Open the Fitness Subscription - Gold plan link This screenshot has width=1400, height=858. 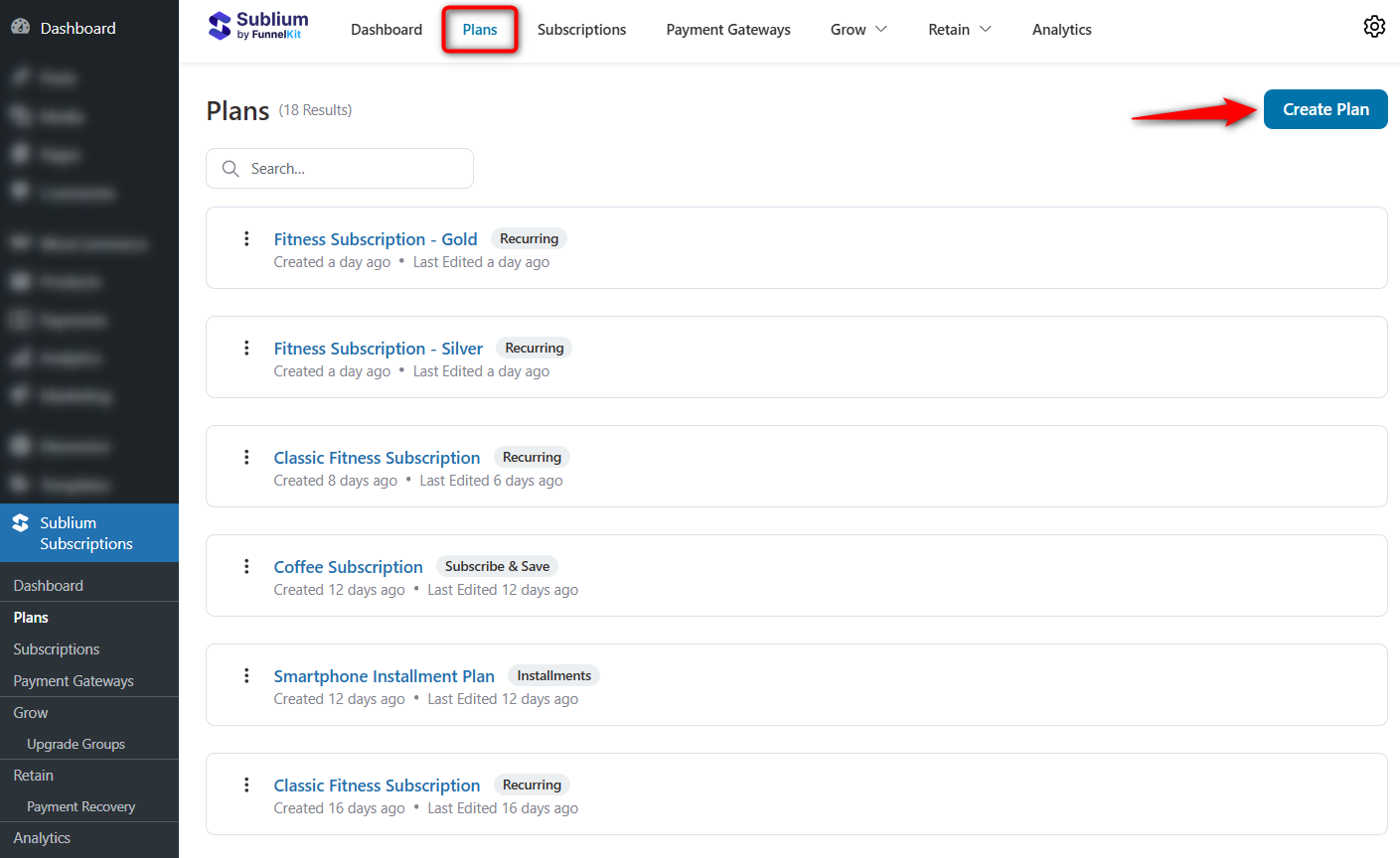375,239
